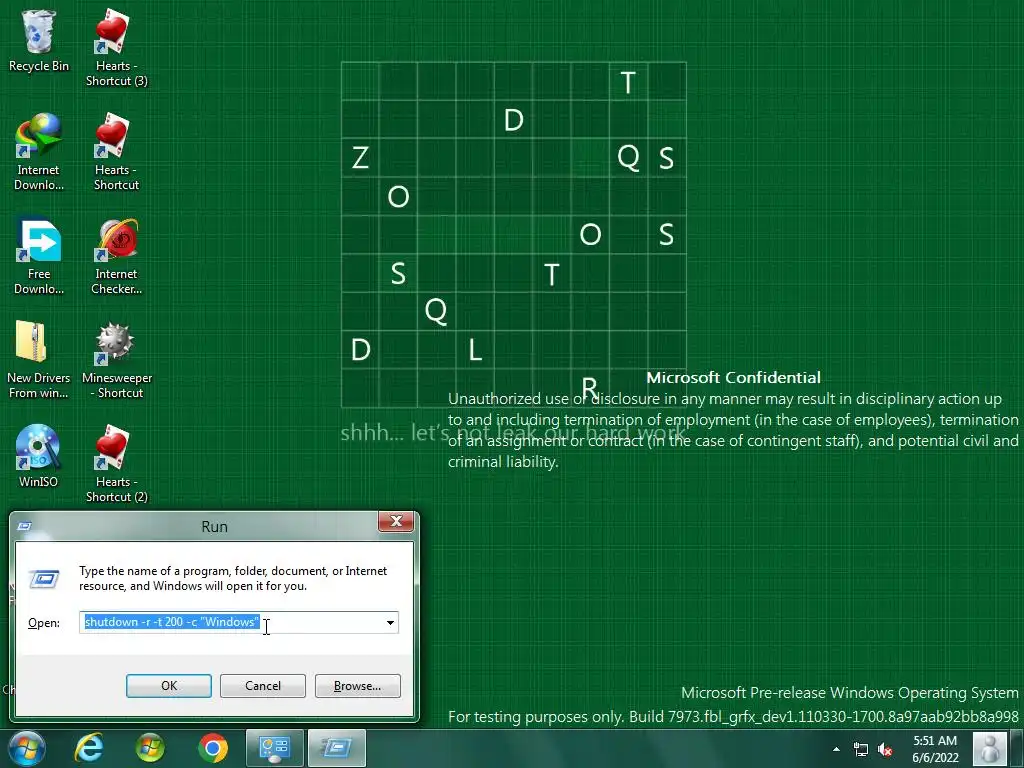The height and width of the screenshot is (768, 1024).
Task: Click the Microsoft Pre-release Windows Operating System text
Action: tap(850, 692)
